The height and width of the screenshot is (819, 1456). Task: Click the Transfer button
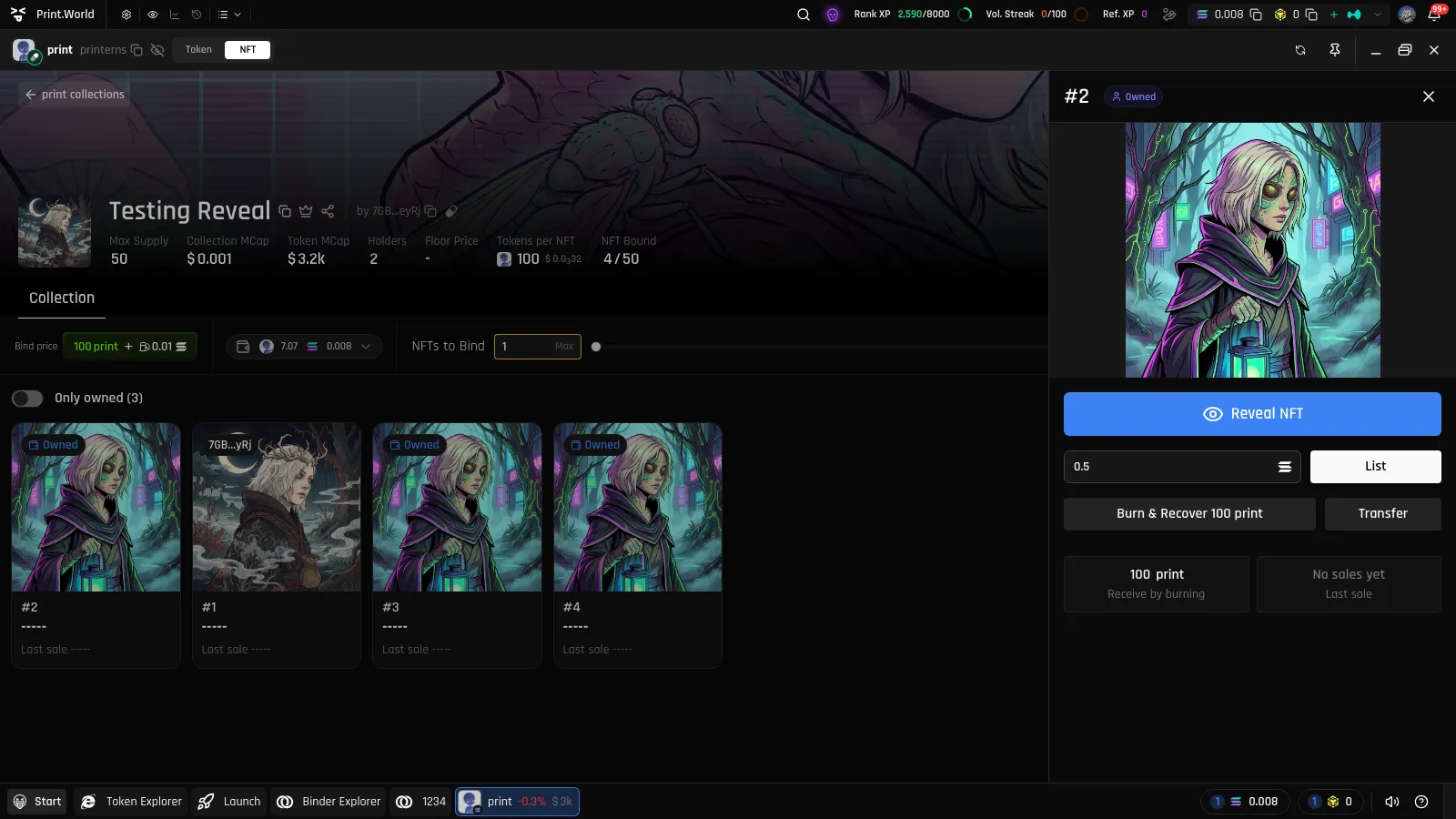[x=1382, y=514]
